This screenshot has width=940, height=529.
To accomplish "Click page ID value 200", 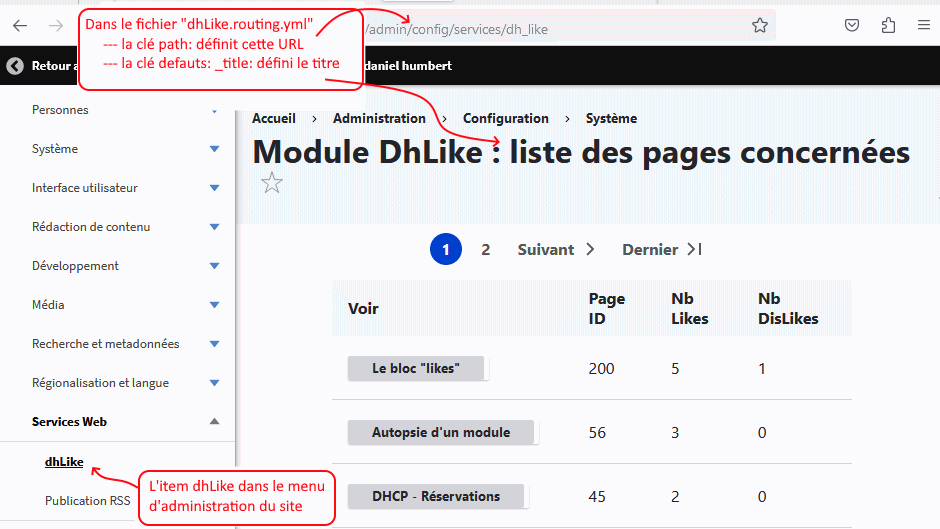I will click(601, 369).
